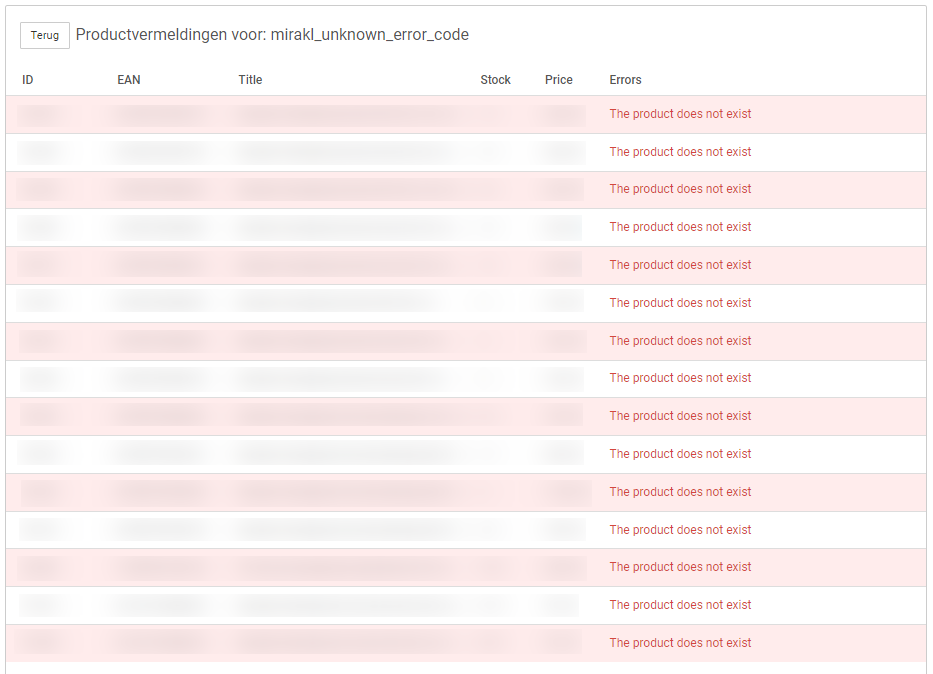Screen dimensions: 933x674
Task: Select the eighth row's error message
Action: tap(680, 378)
